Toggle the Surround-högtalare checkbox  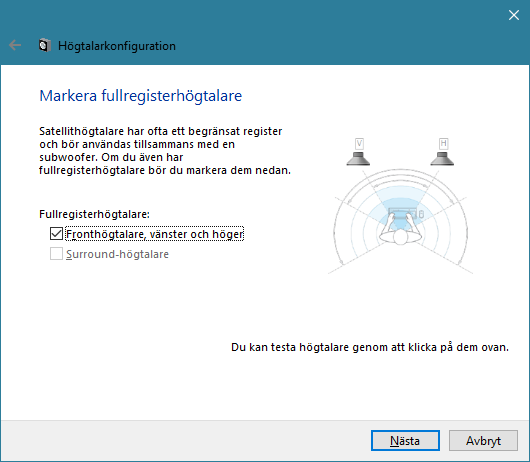click(56, 253)
